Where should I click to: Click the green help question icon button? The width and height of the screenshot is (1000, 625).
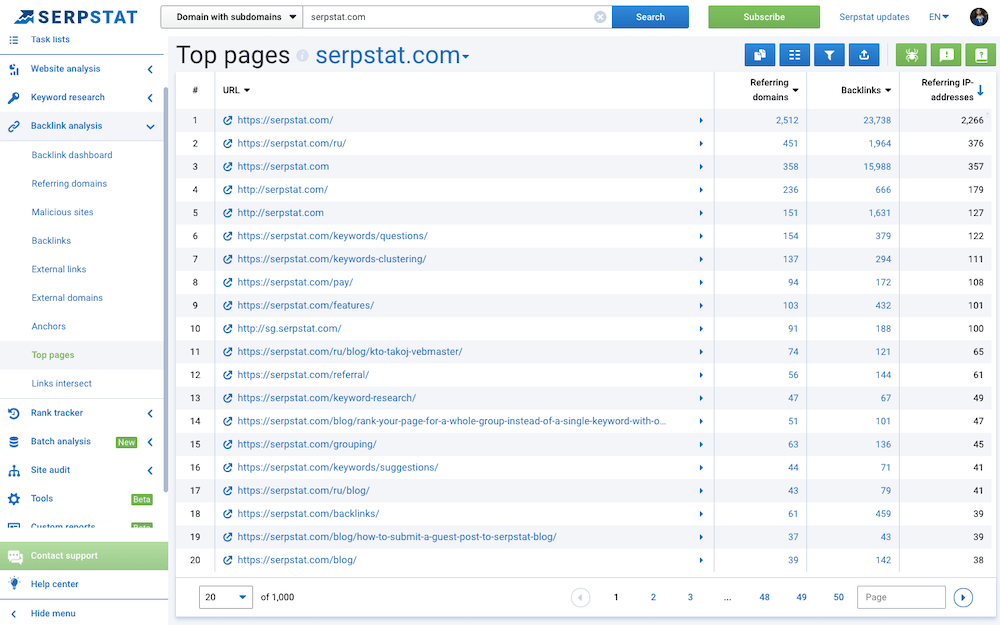[981, 55]
